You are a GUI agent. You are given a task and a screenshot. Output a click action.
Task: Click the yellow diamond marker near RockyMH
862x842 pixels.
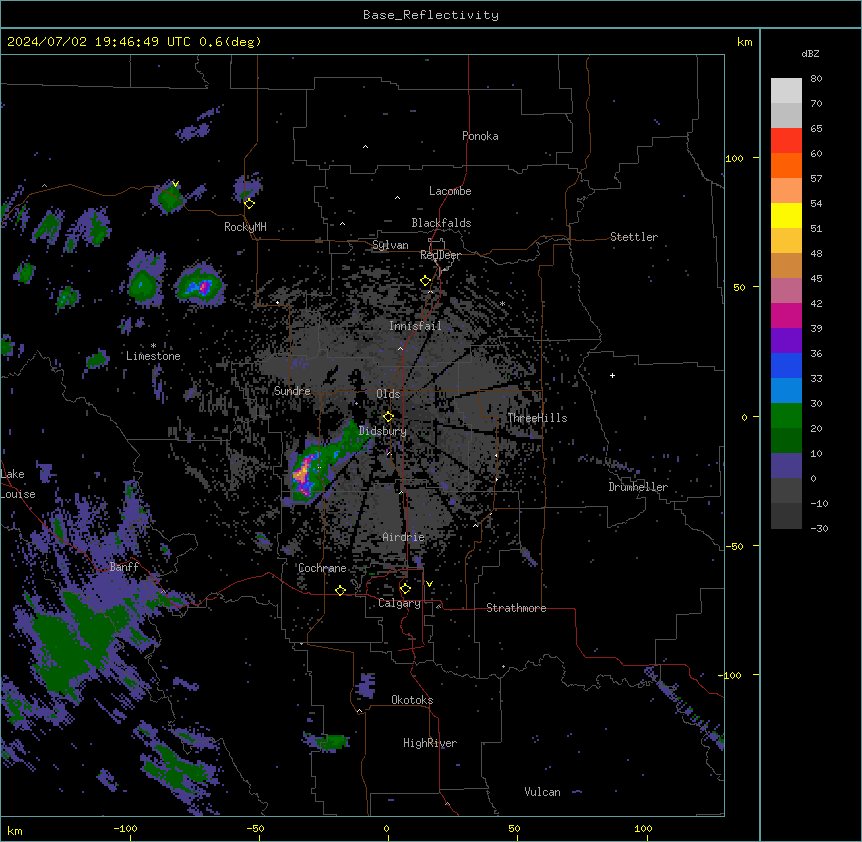coord(249,203)
